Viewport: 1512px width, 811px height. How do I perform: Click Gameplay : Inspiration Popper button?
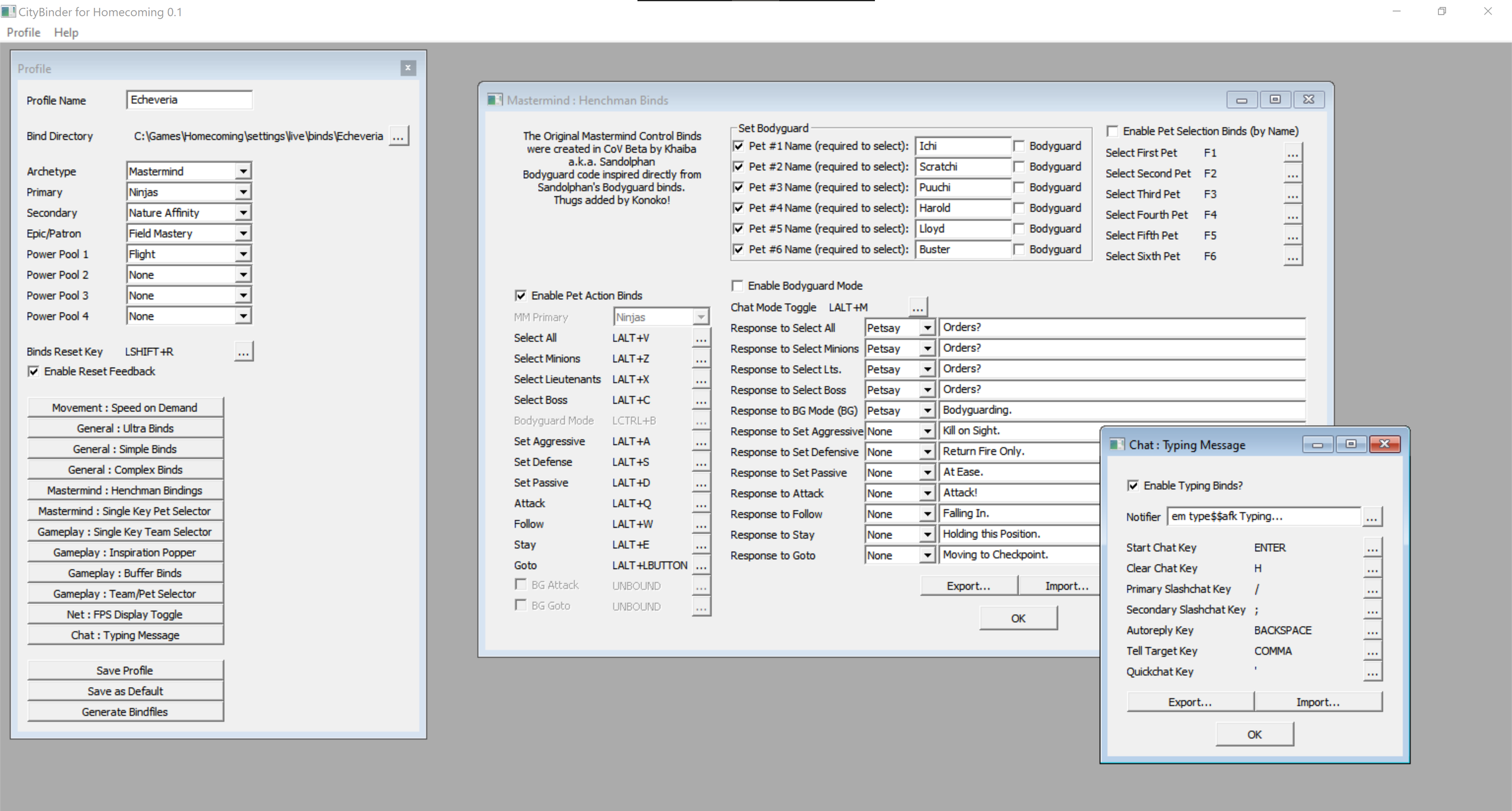(125, 552)
